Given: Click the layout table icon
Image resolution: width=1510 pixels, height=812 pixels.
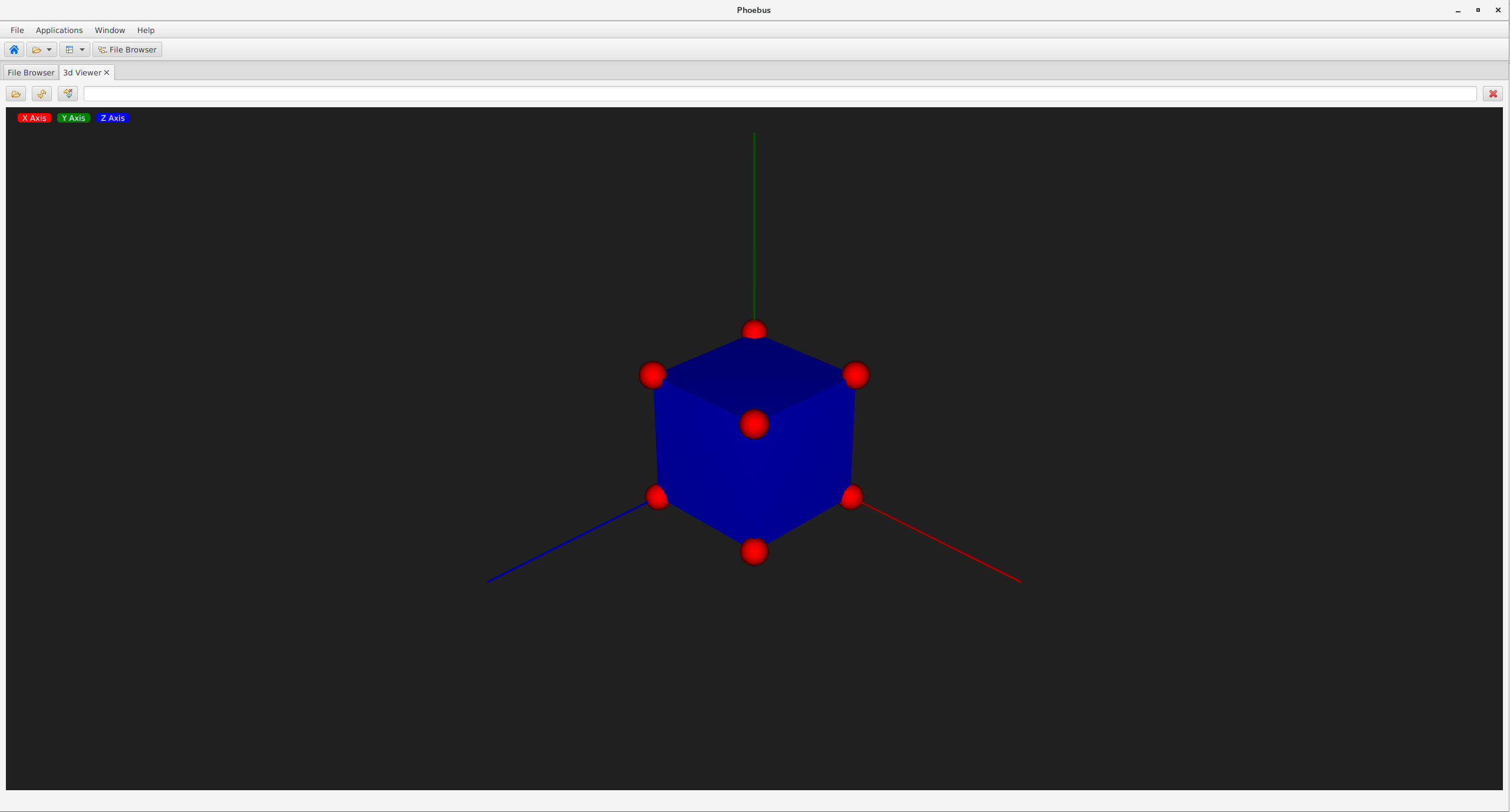Looking at the screenshot, I should pyautogui.click(x=70, y=49).
